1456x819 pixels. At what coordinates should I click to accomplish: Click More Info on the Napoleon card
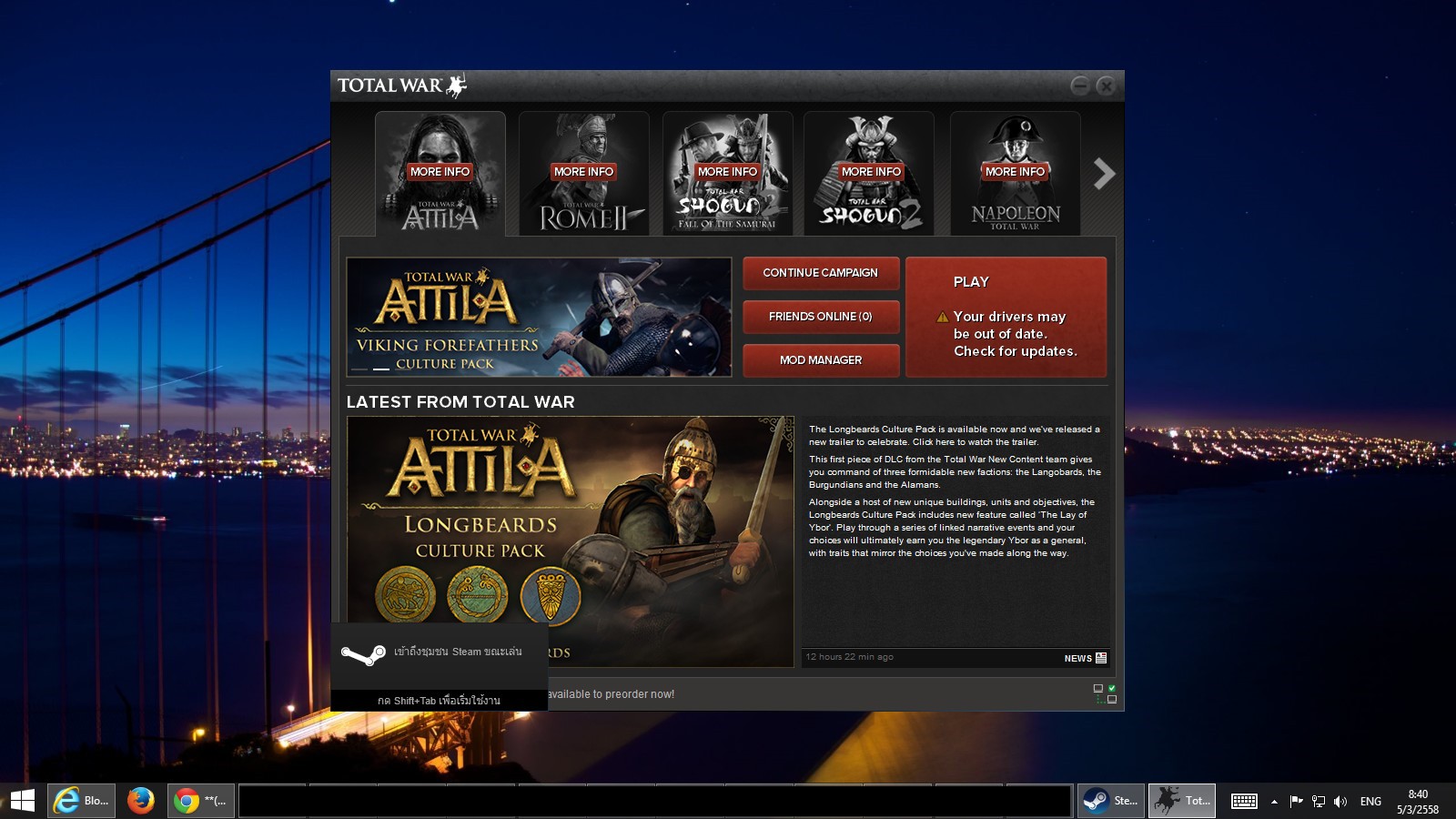point(1016,171)
